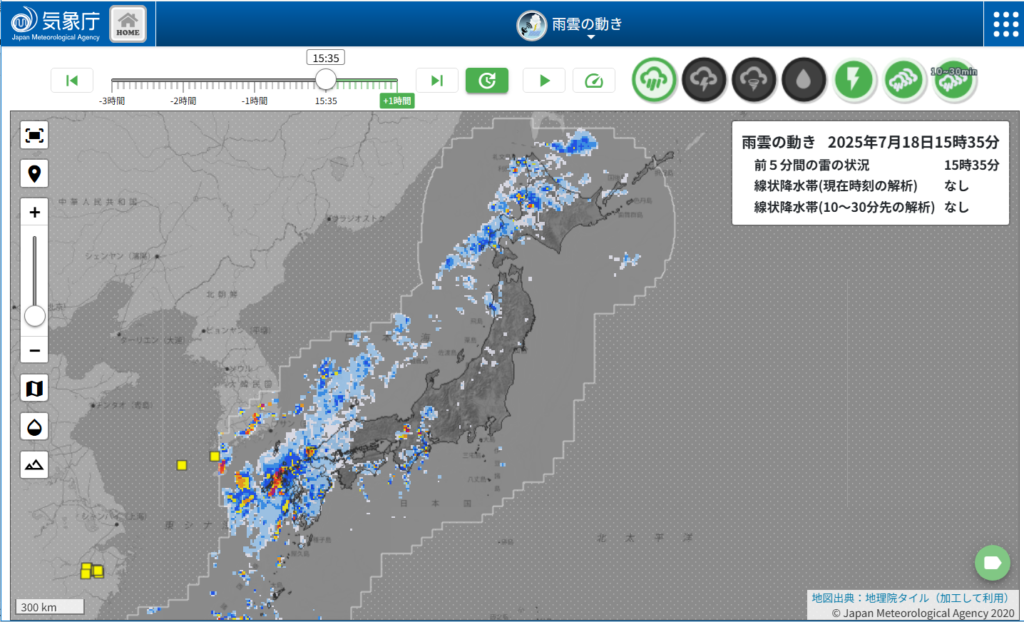Zoom in with the plus button
This screenshot has height=622, width=1024.
click(x=34, y=213)
